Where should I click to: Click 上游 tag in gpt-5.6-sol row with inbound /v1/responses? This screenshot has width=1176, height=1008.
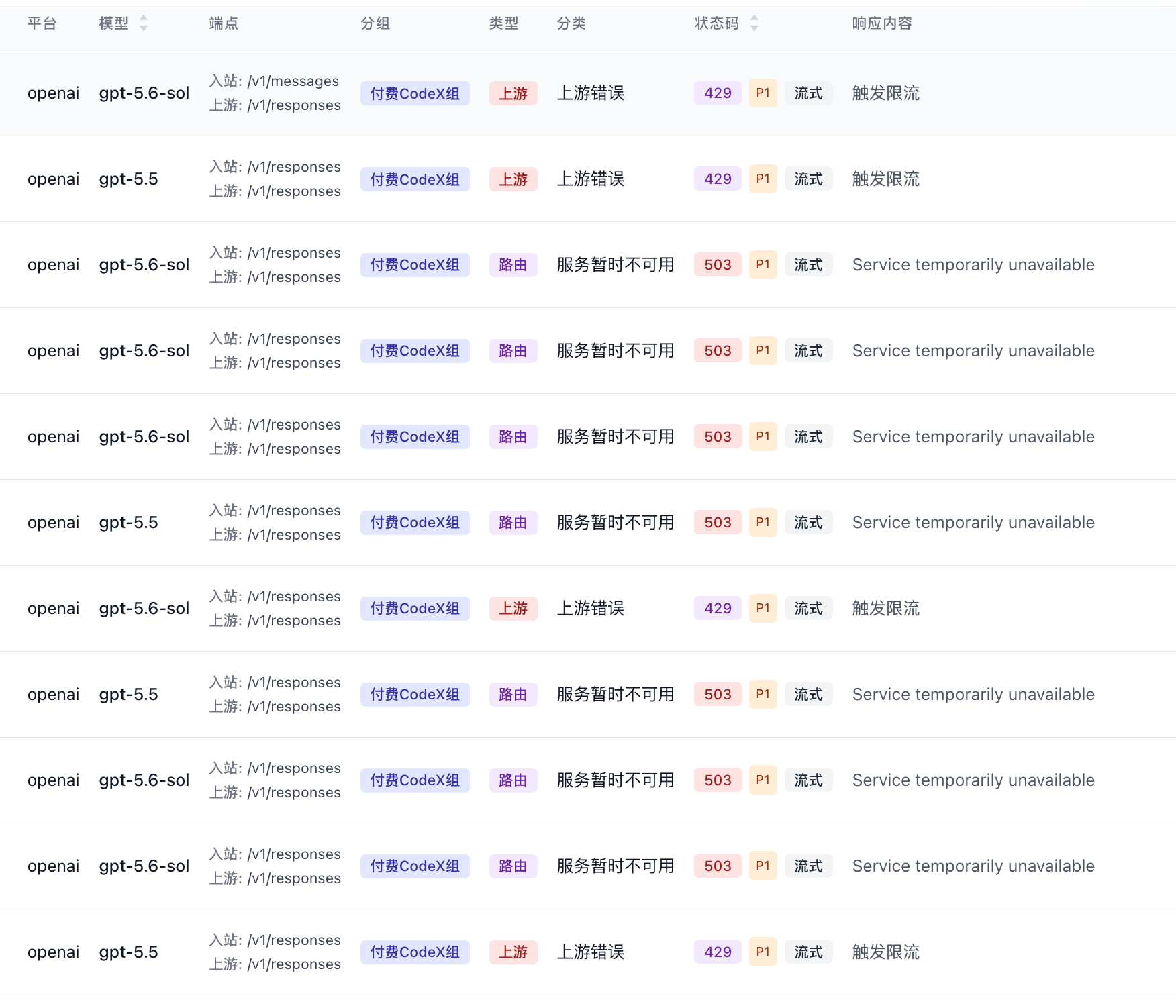tap(513, 609)
